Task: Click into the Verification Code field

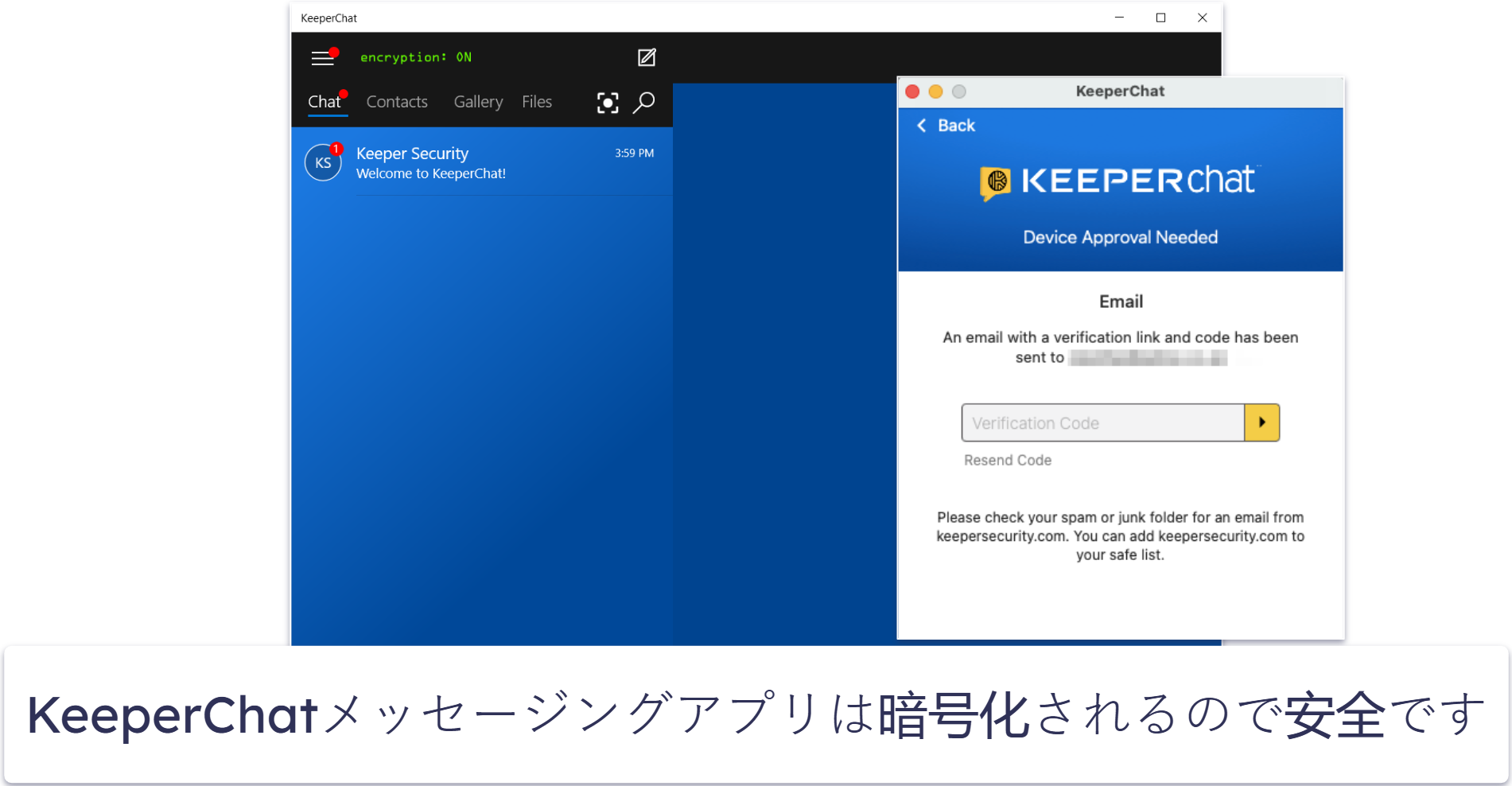Action: pyautogui.click(x=1103, y=422)
